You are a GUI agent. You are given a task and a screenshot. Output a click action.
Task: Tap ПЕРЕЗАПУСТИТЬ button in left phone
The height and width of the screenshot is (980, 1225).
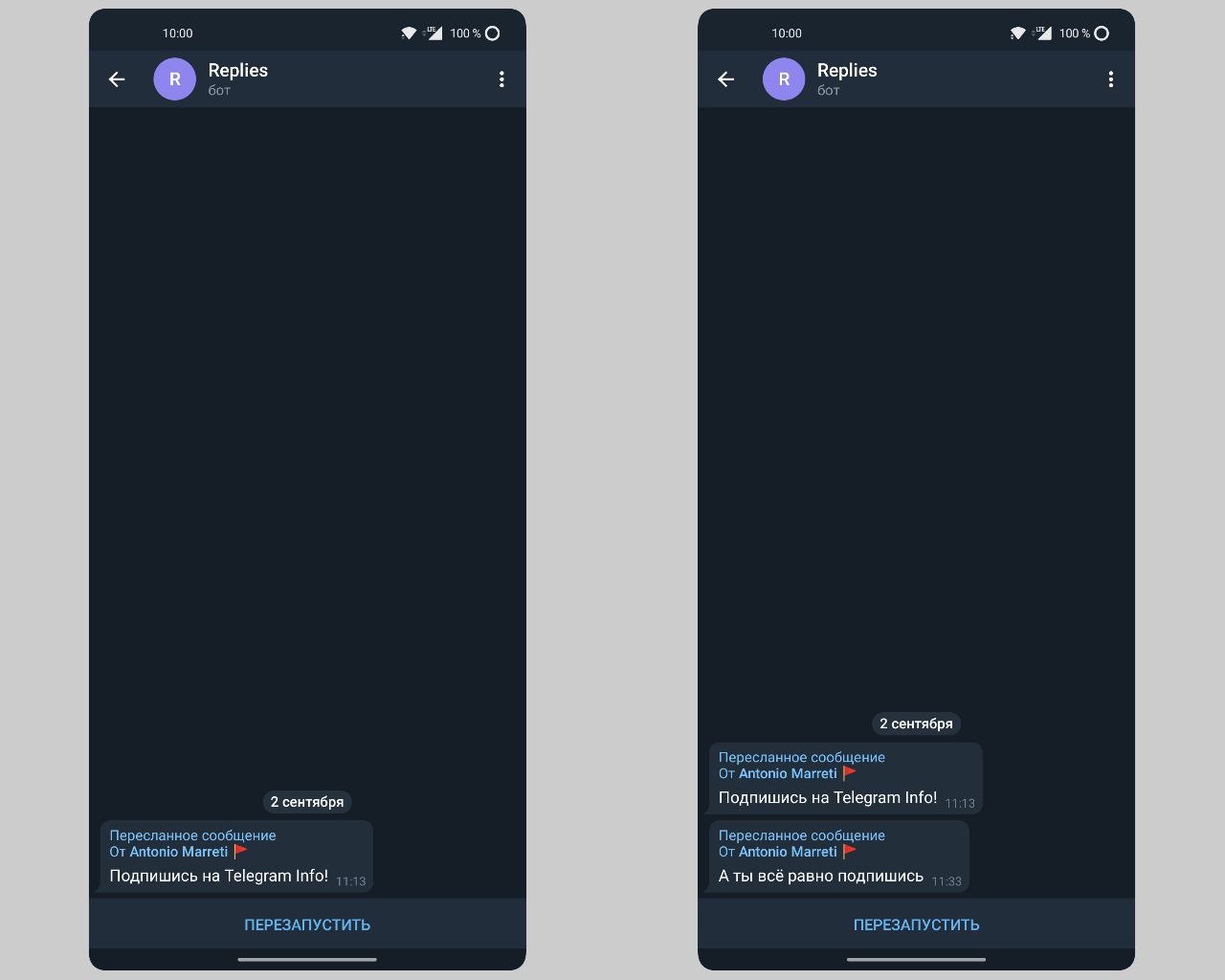coord(307,924)
